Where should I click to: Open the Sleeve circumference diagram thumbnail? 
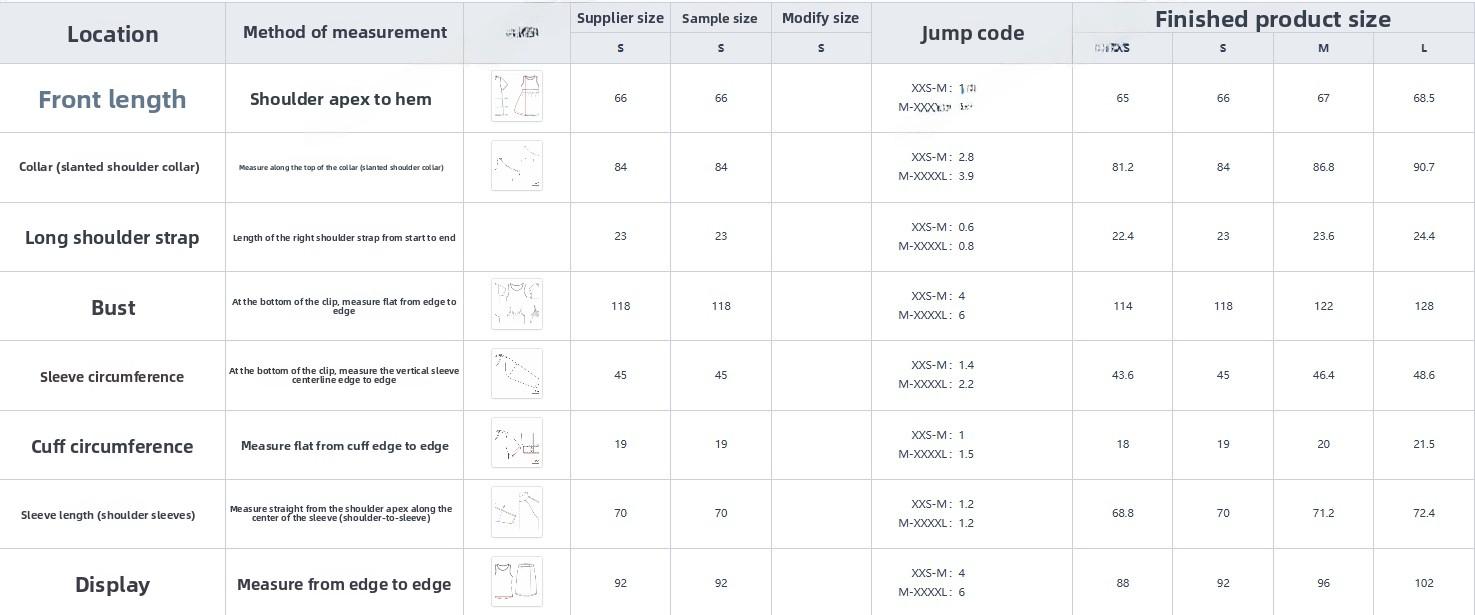coord(516,374)
